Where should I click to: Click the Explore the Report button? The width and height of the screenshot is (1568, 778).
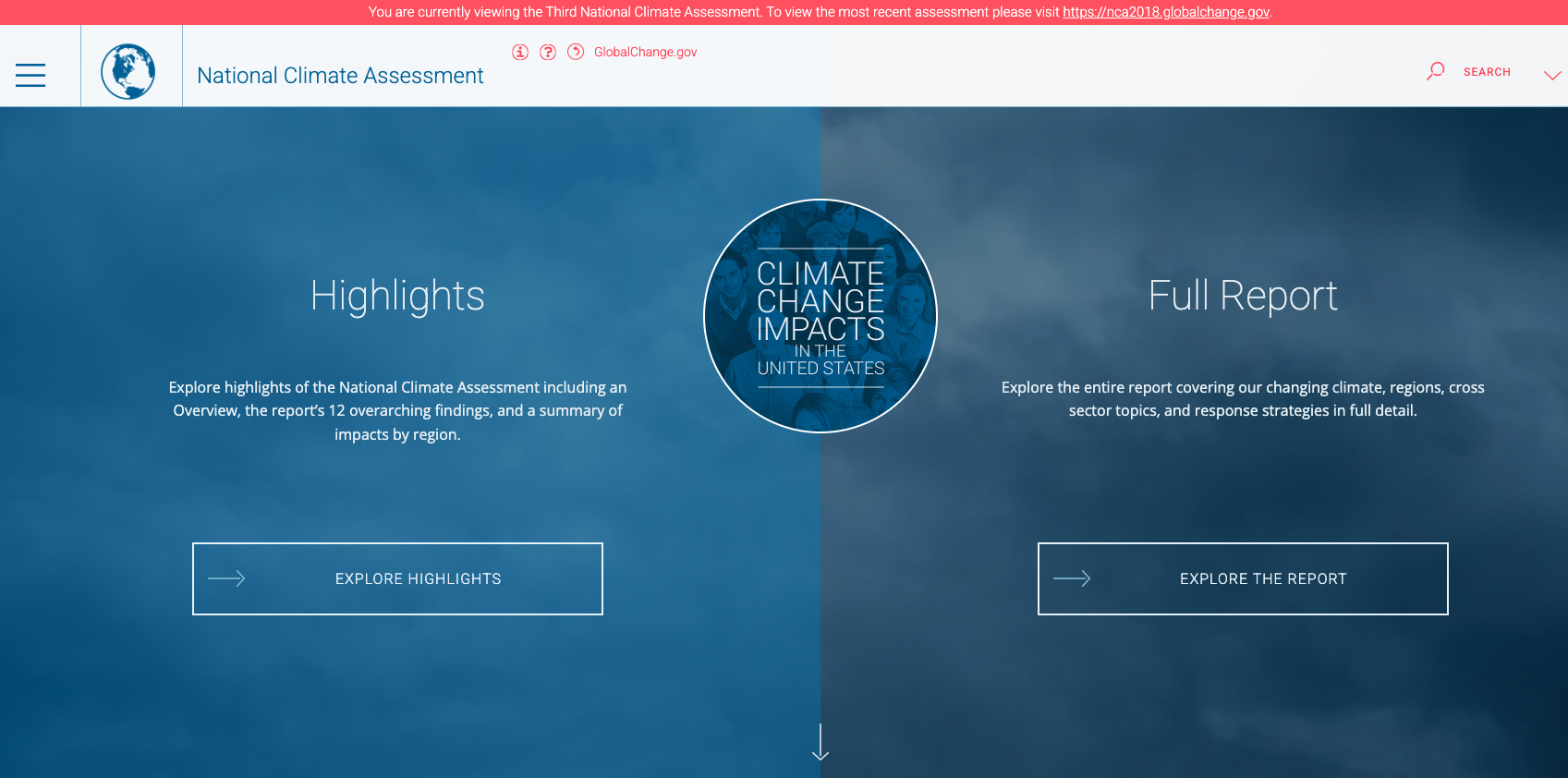tap(1262, 578)
